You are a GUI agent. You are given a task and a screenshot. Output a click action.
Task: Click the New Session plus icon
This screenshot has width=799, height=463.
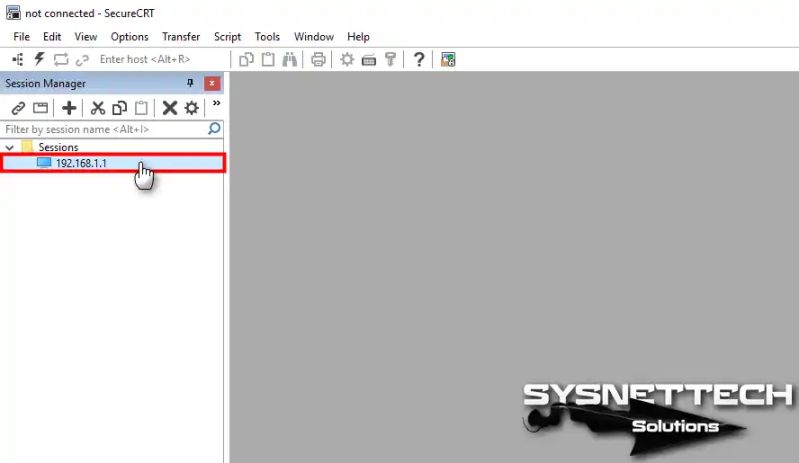coord(69,108)
